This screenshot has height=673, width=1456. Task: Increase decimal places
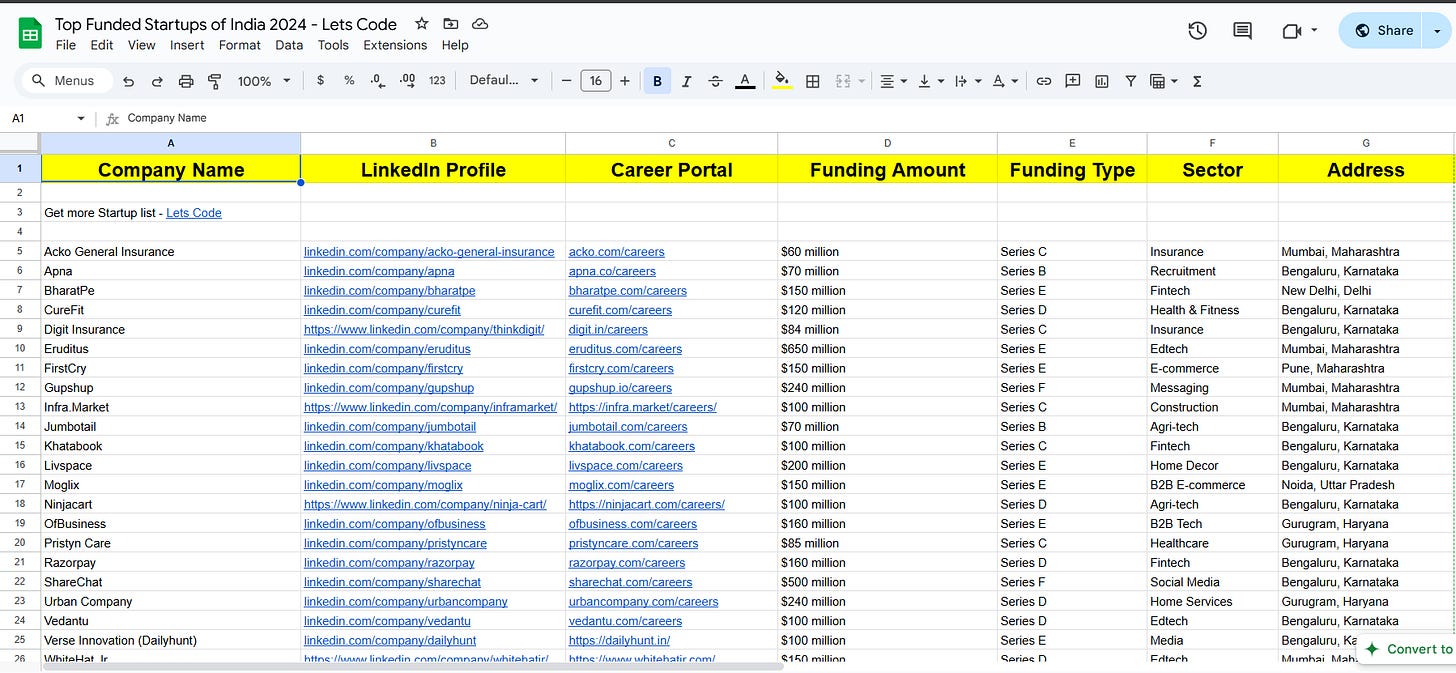click(x=407, y=81)
